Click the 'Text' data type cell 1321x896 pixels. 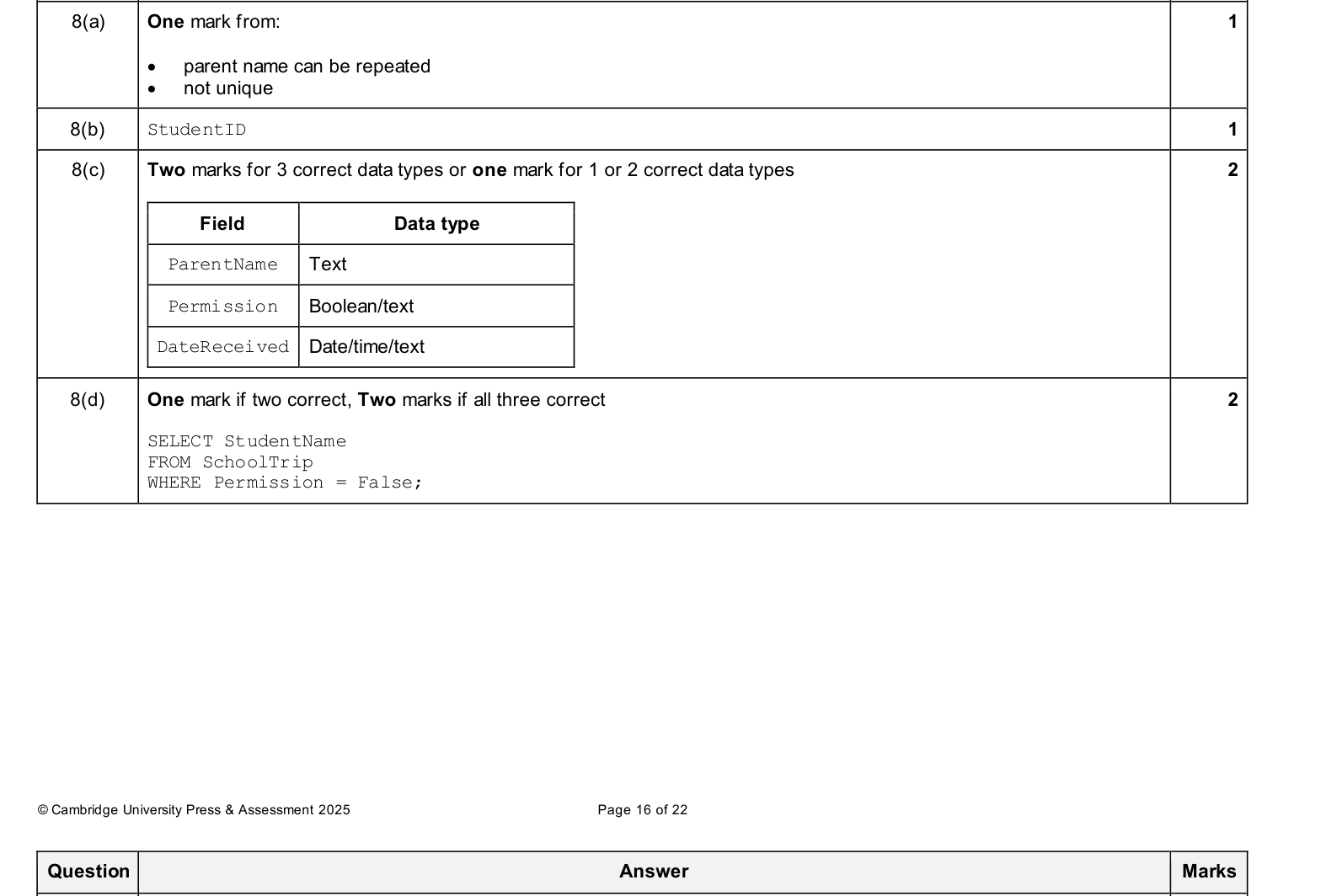click(436, 264)
